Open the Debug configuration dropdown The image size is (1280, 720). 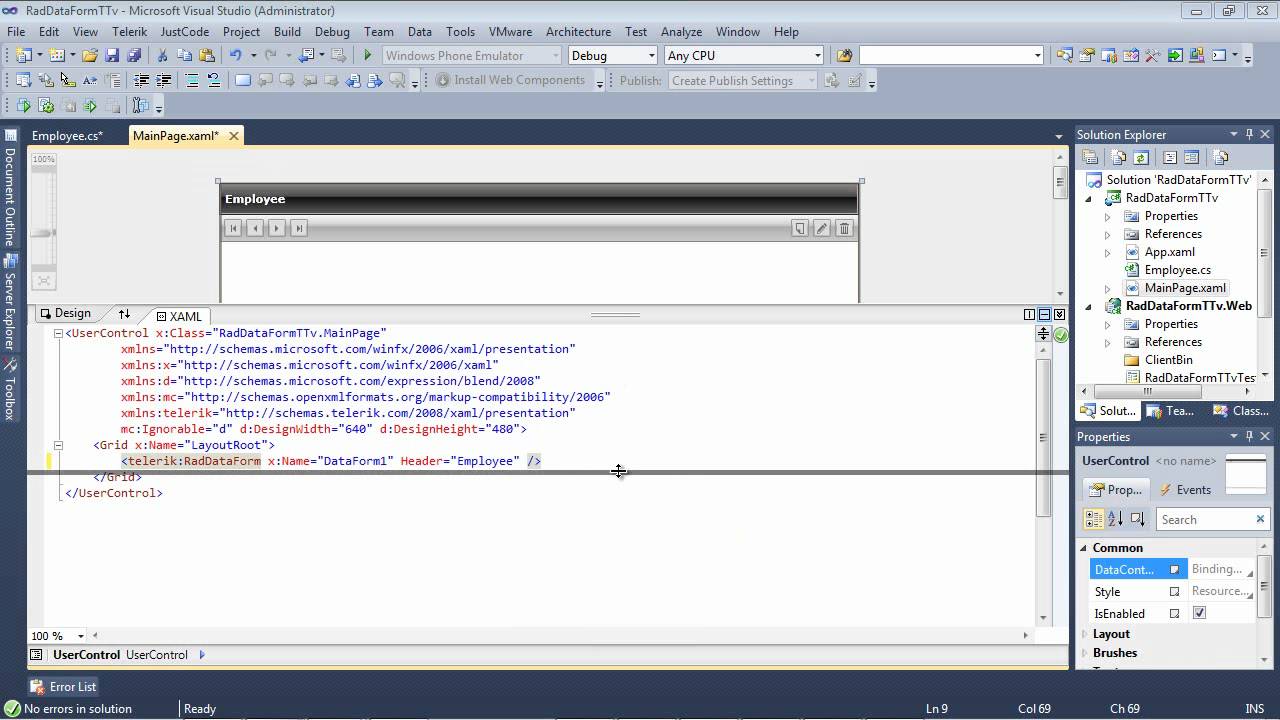coord(652,56)
